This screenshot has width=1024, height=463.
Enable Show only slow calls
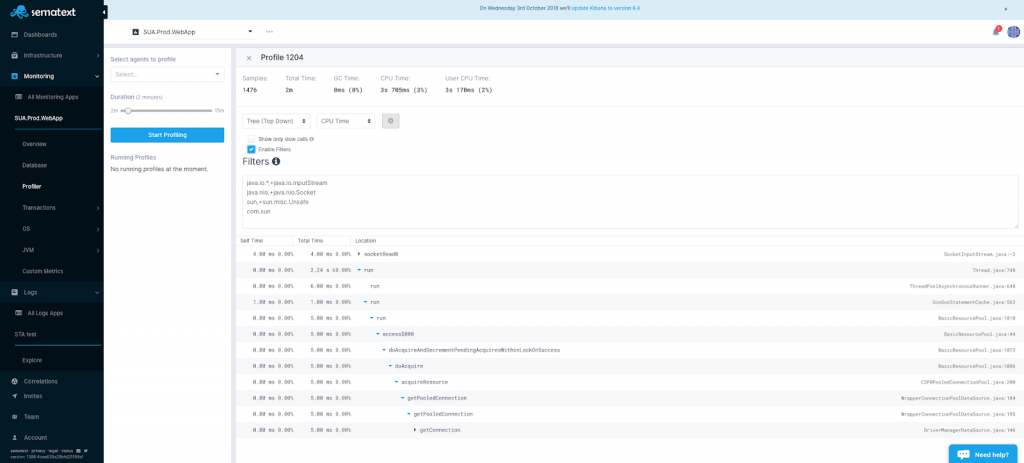[x=252, y=139]
